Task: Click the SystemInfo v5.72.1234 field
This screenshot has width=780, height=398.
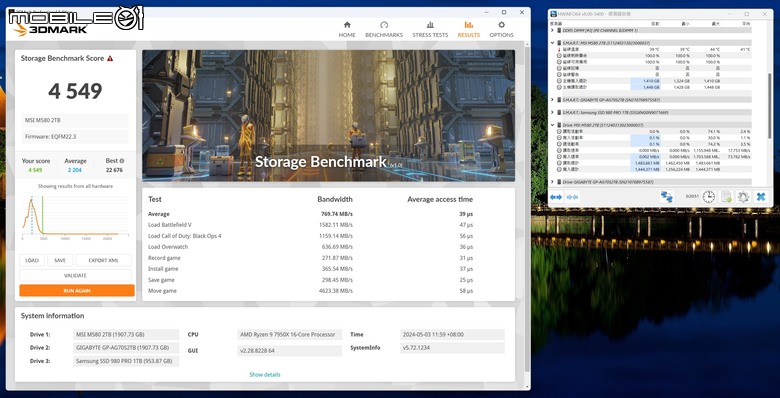Action: coord(452,348)
